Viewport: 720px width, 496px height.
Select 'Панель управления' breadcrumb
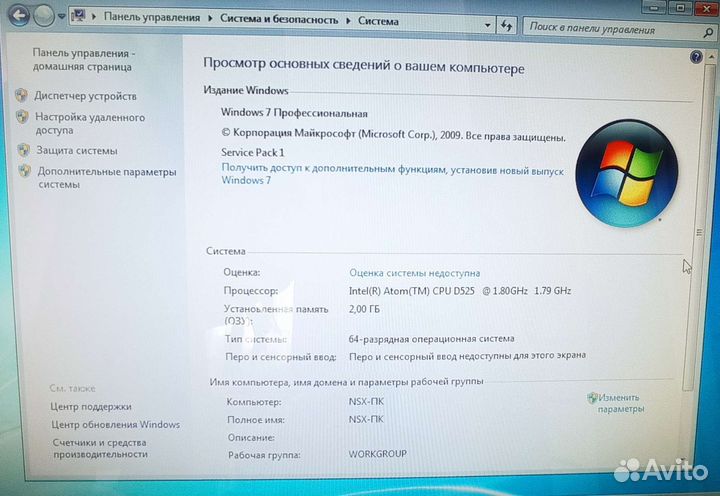(x=152, y=17)
